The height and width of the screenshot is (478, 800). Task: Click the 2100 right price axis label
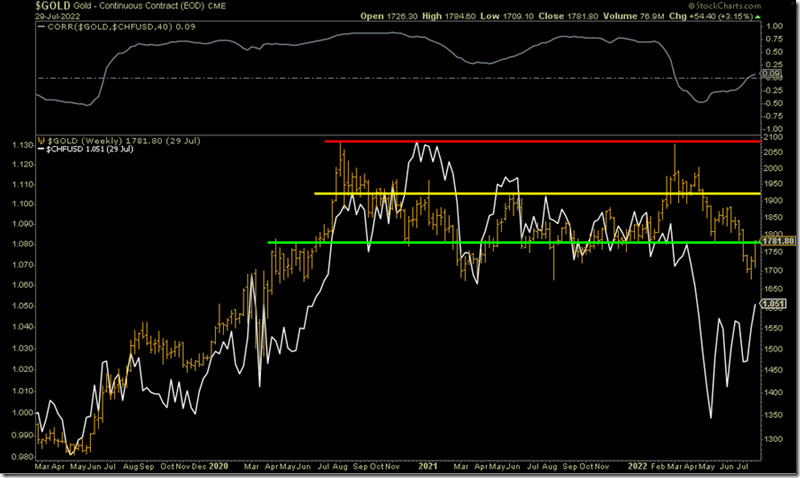coord(774,137)
